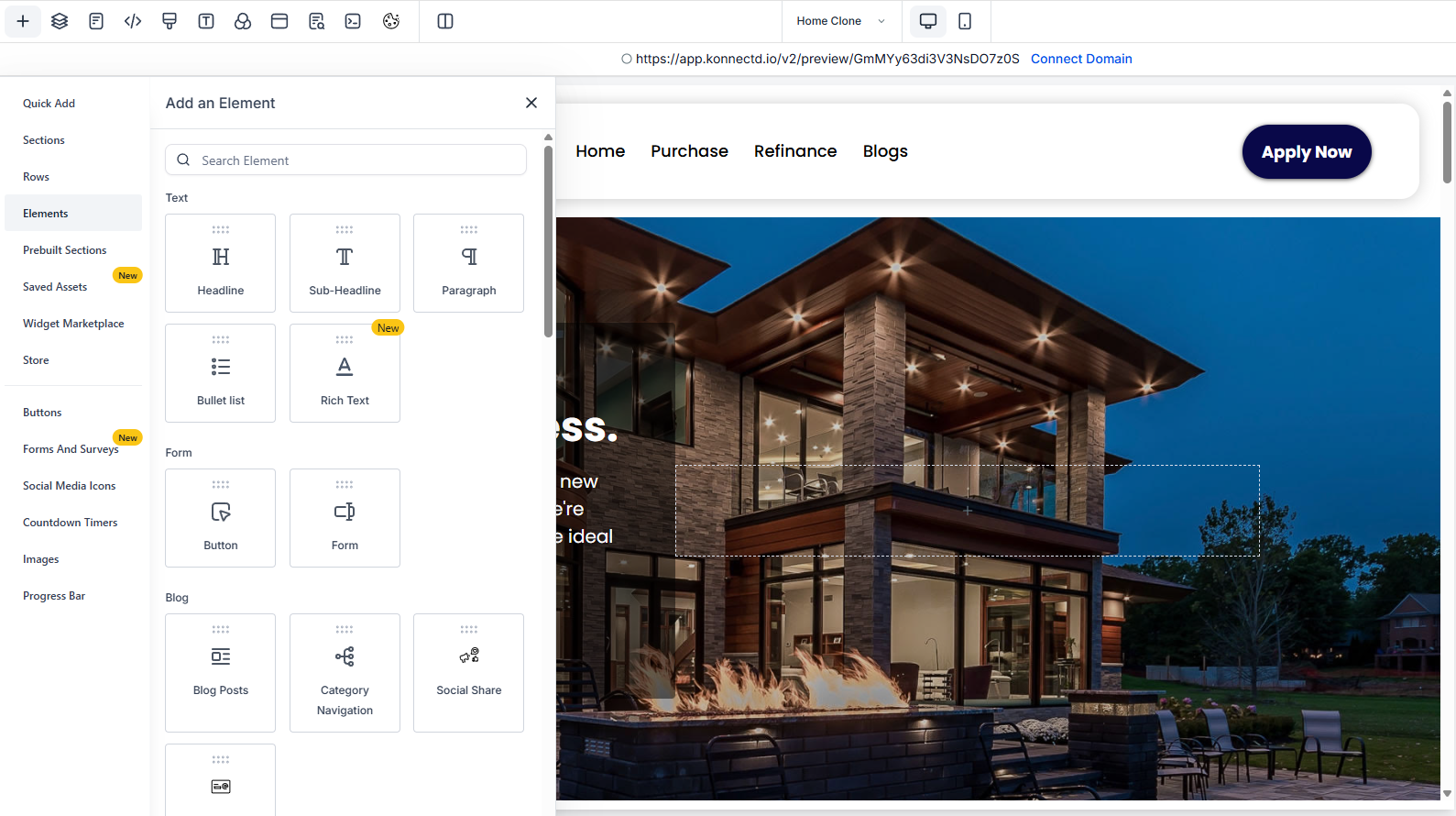Screen dimensions: 1456x816
Task: Click the popup window icon in toolbar
Action: (279, 21)
